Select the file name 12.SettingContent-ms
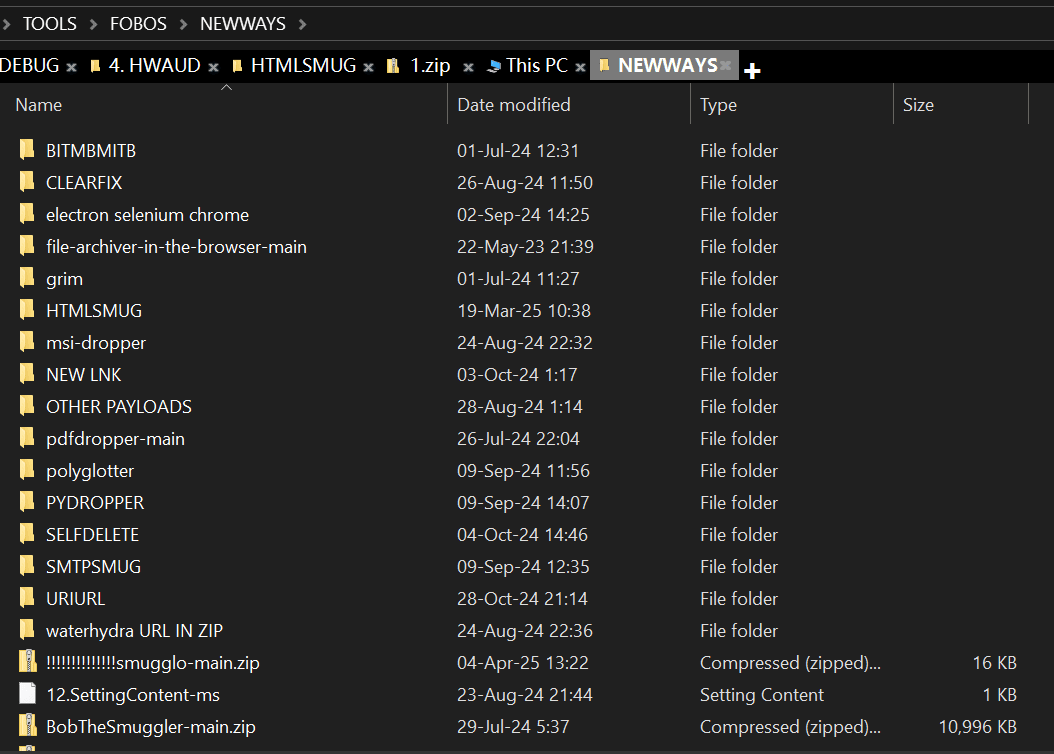 pyautogui.click(x=133, y=695)
